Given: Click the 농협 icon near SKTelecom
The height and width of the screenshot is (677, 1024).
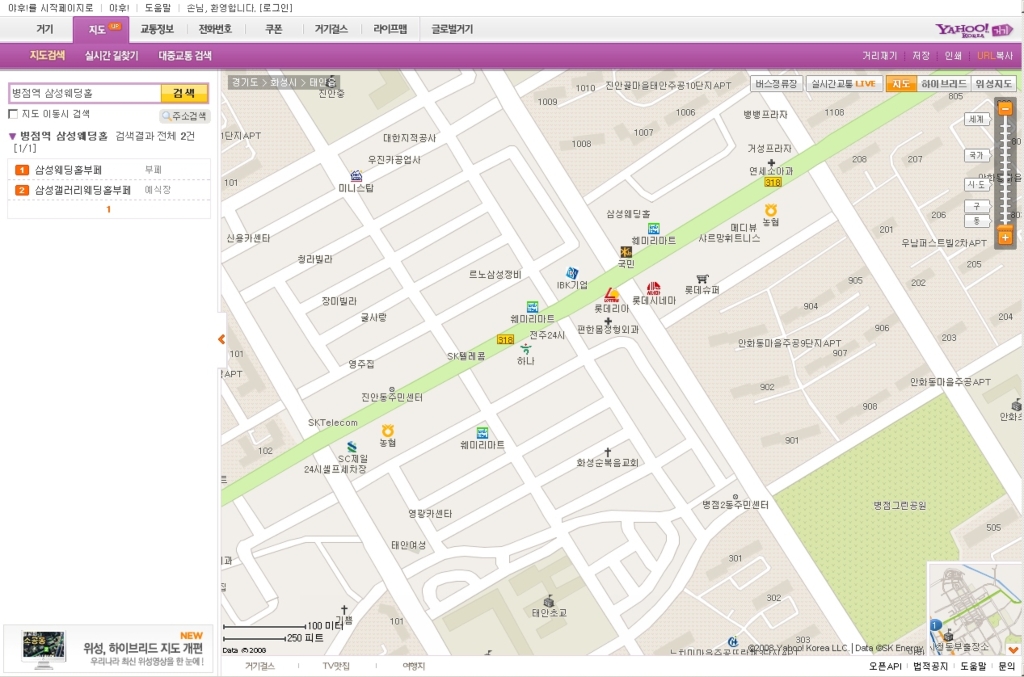Looking at the screenshot, I should coord(388,431).
